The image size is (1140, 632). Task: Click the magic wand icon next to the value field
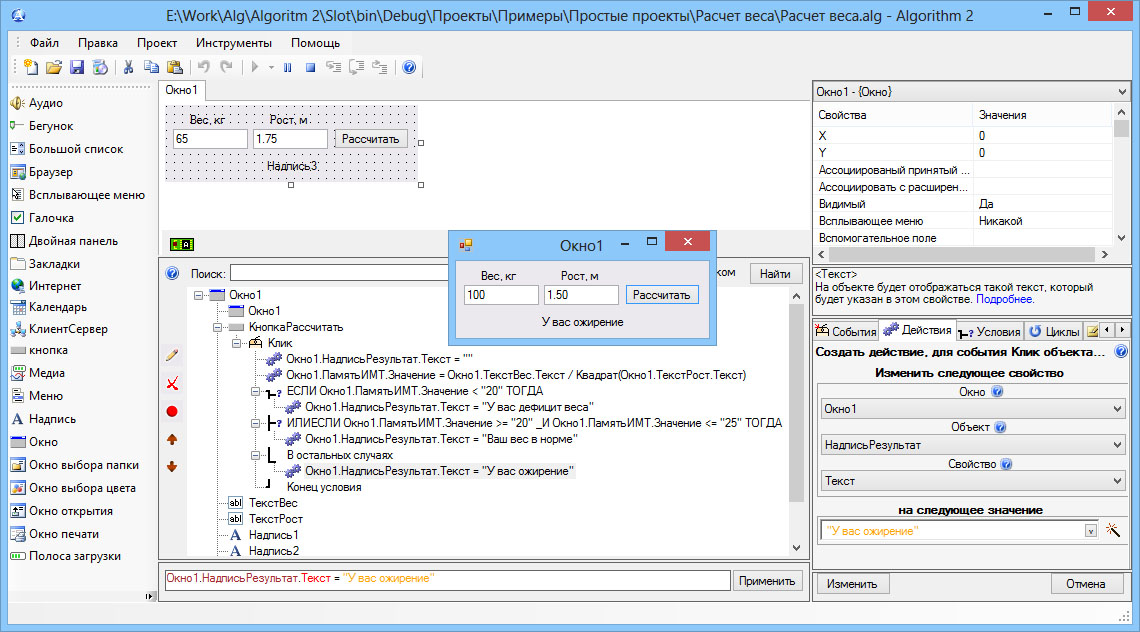coord(1112,530)
